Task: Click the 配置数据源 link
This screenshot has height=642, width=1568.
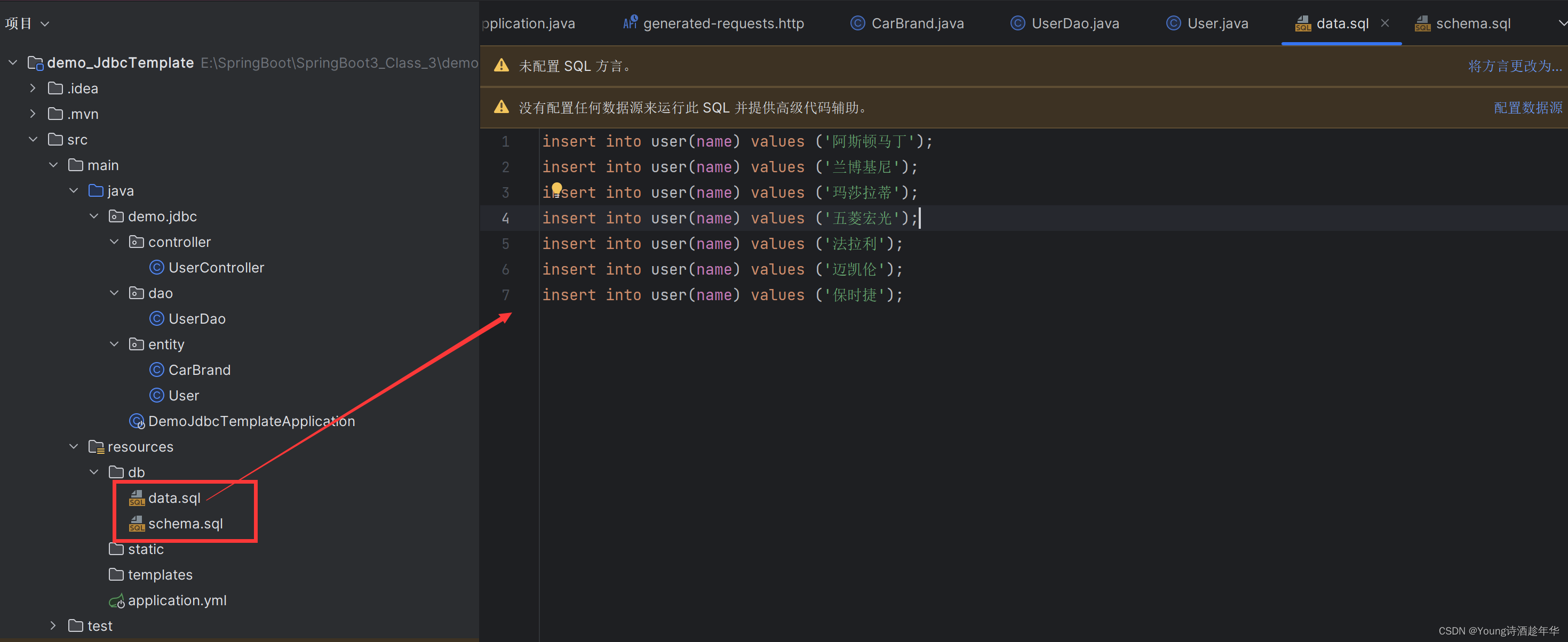Action: click(x=1528, y=108)
